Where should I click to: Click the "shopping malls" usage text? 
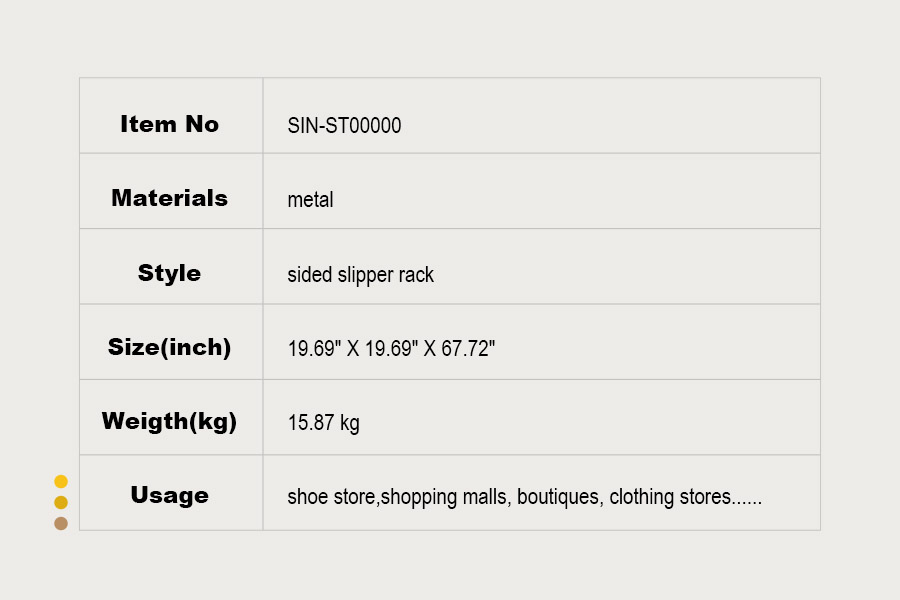[444, 497]
